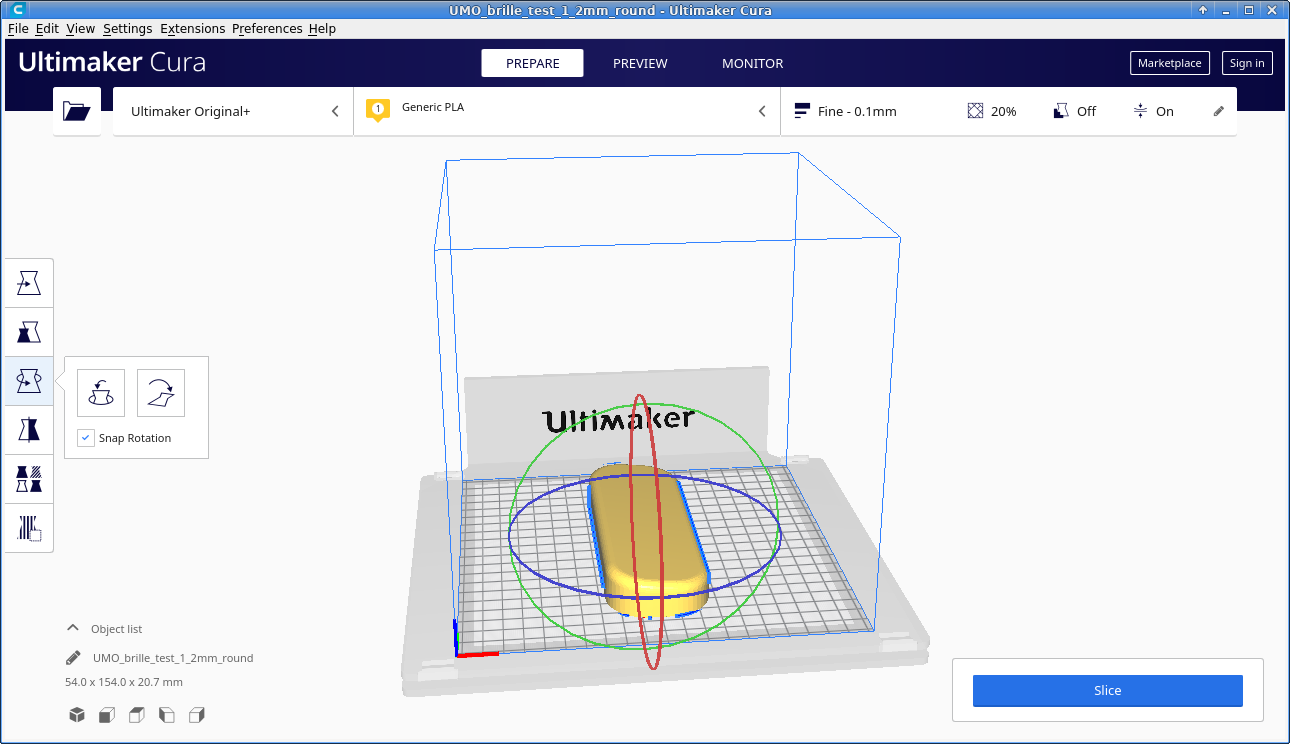
Task: Switch to the PREPARE stage
Action: [532, 63]
